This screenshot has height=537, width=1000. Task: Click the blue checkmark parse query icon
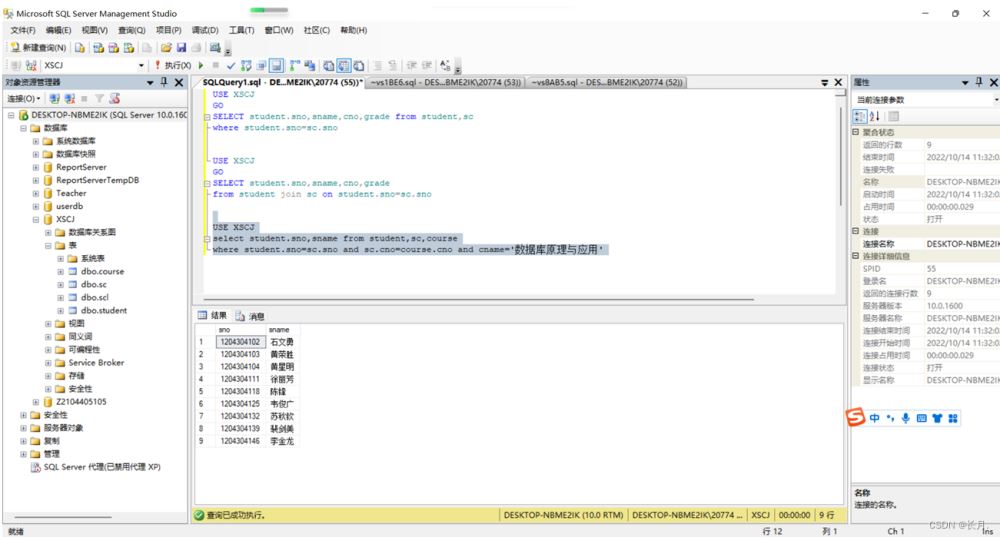[231, 65]
